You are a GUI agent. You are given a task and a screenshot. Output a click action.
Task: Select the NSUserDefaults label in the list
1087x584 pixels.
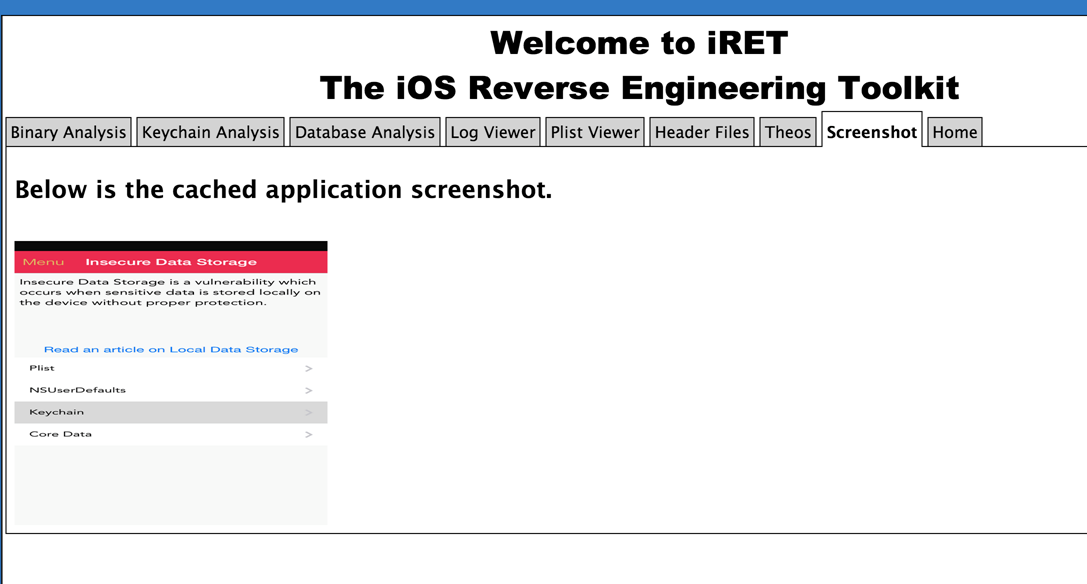77,390
